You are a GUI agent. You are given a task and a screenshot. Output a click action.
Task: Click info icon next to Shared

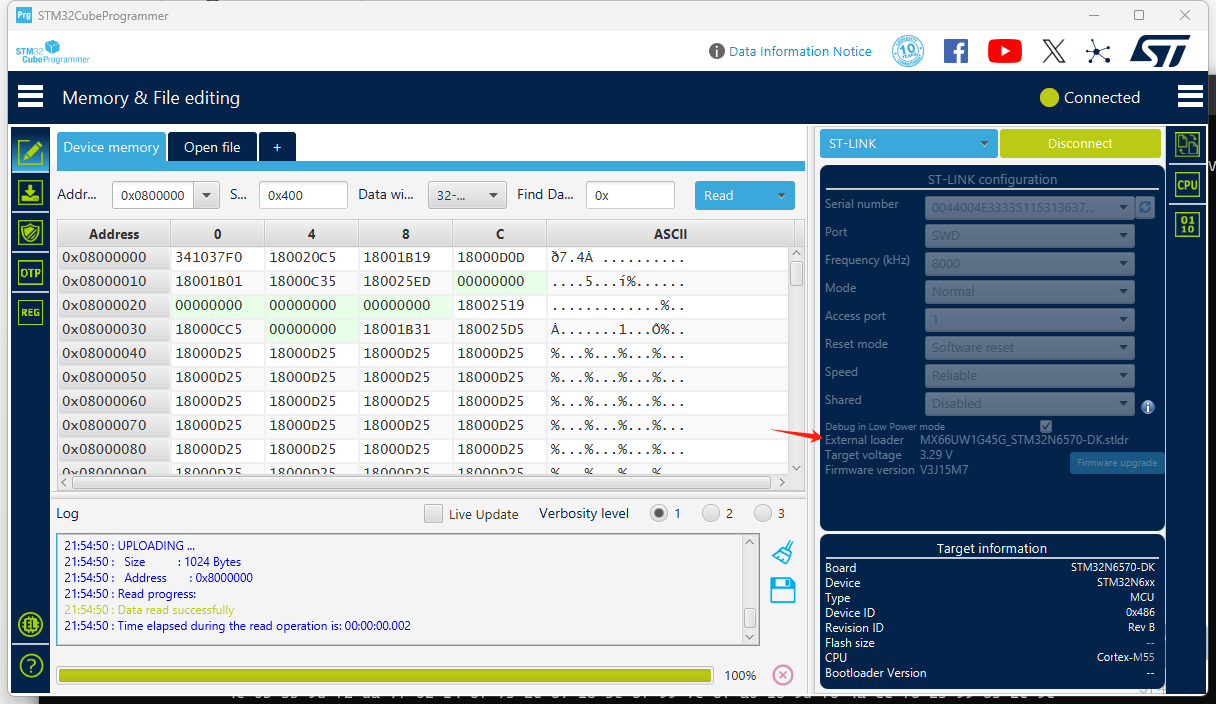click(x=1148, y=407)
